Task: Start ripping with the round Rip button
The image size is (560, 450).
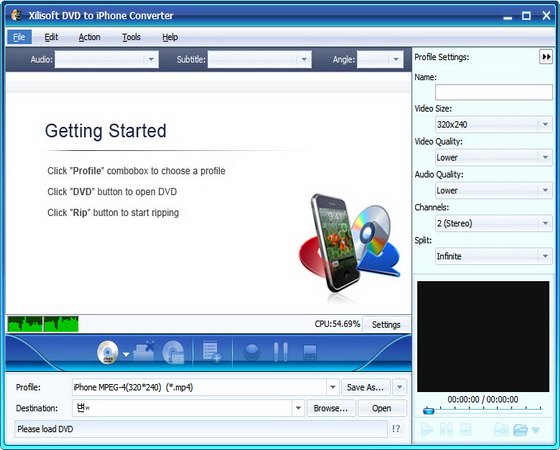Action: click(252, 352)
